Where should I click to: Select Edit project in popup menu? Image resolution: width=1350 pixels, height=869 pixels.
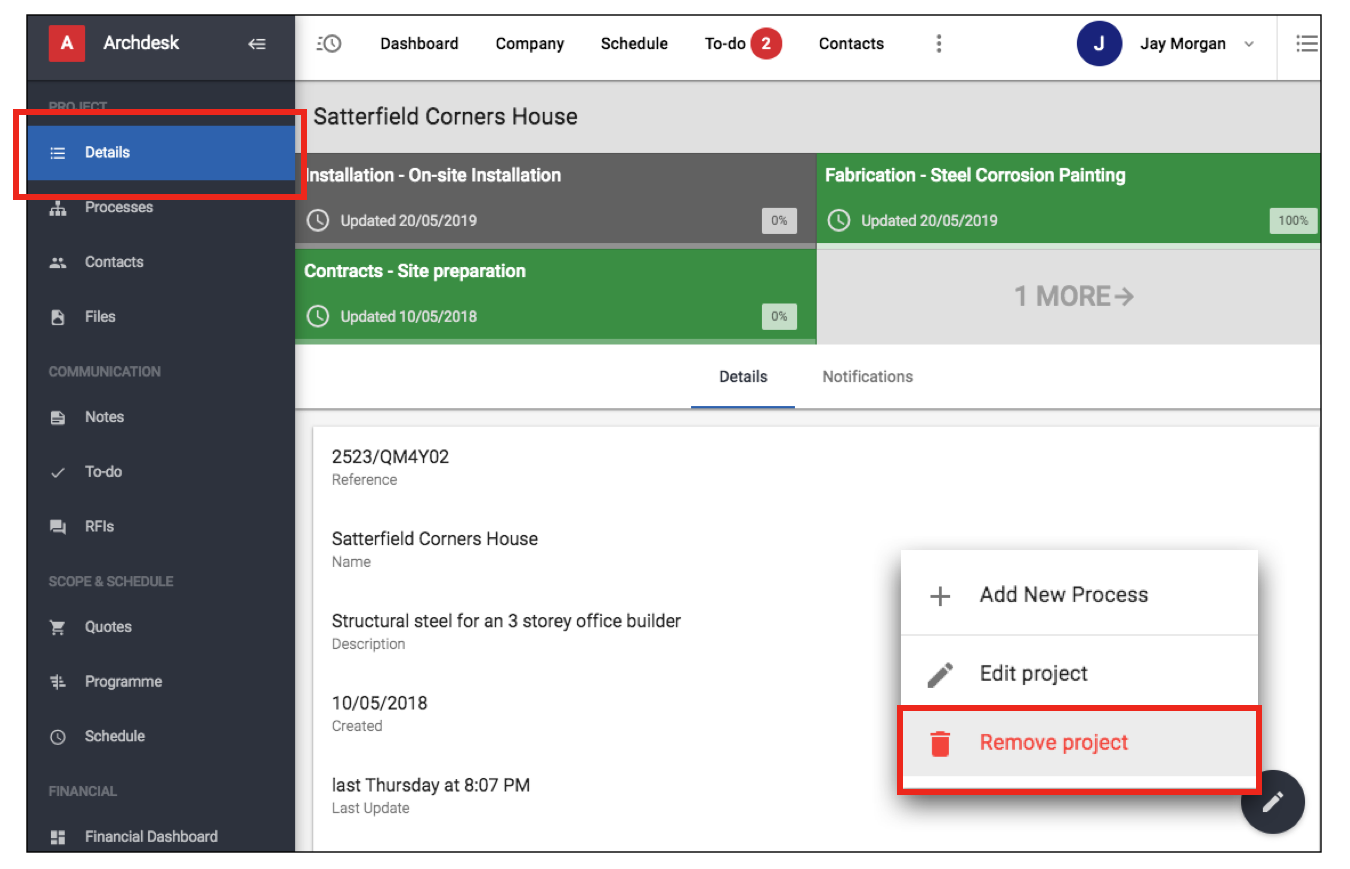click(1033, 674)
